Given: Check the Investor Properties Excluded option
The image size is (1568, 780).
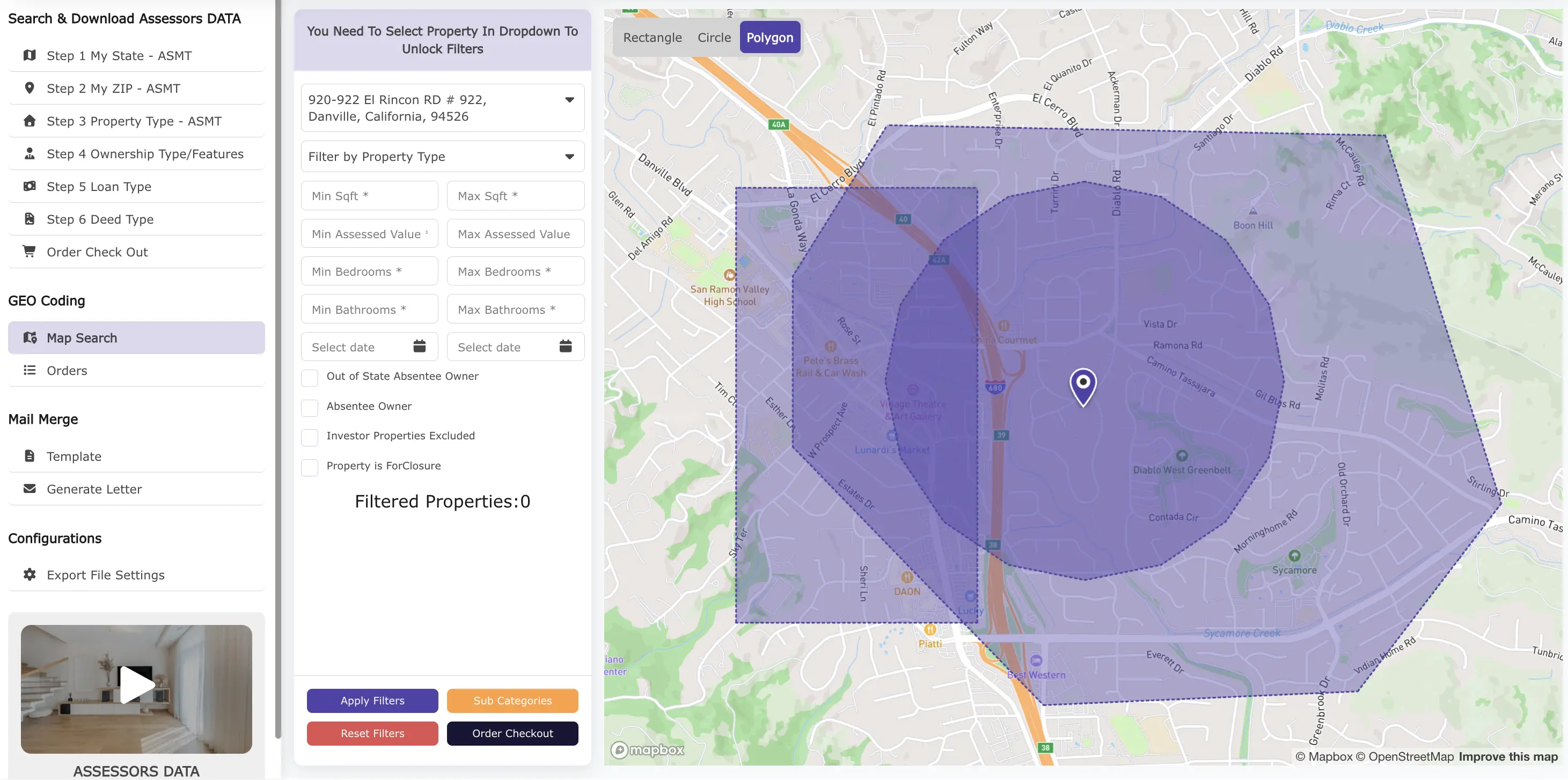Looking at the screenshot, I should 310,436.
